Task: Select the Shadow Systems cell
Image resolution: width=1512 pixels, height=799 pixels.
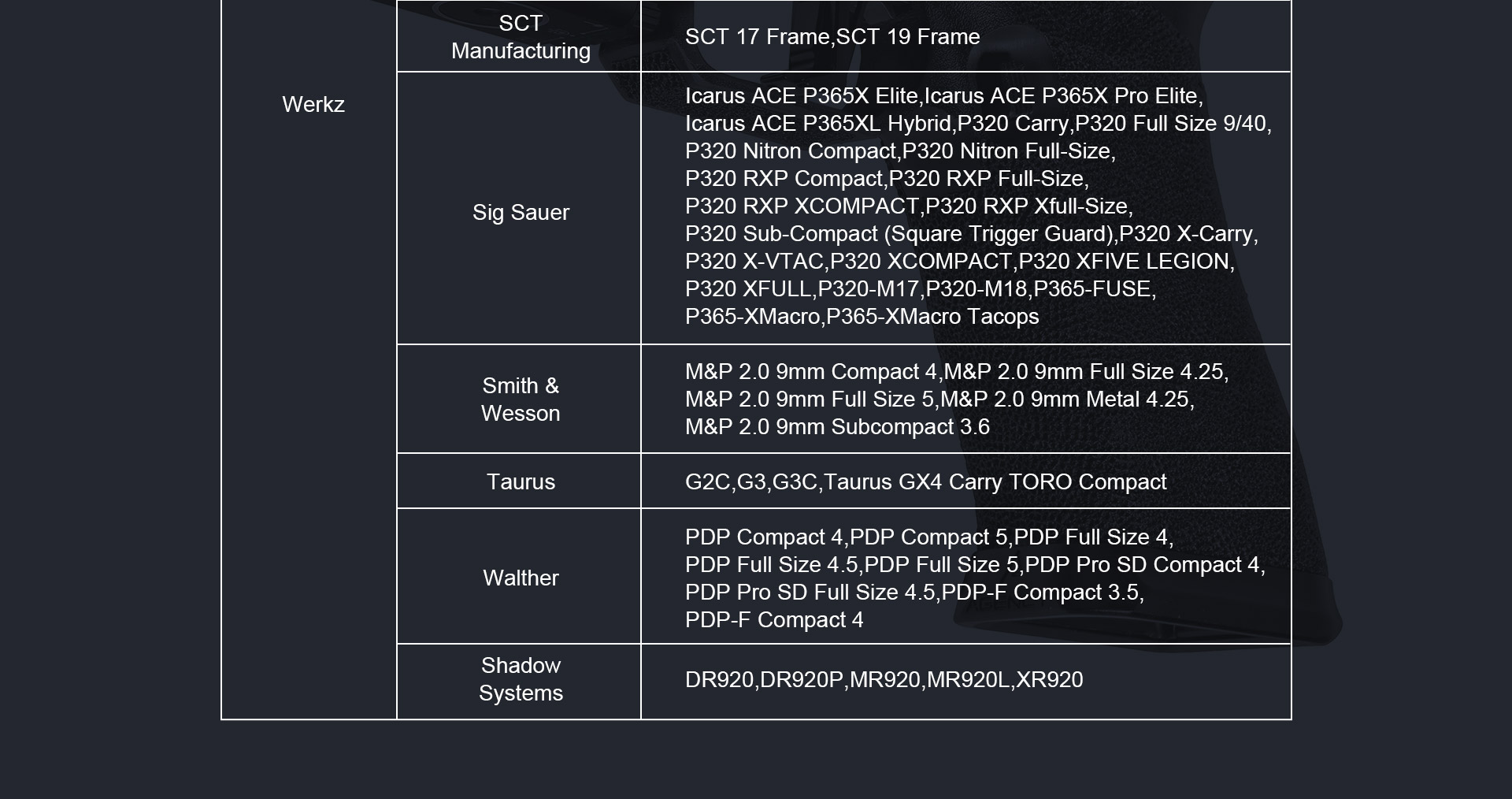Action: click(520, 679)
